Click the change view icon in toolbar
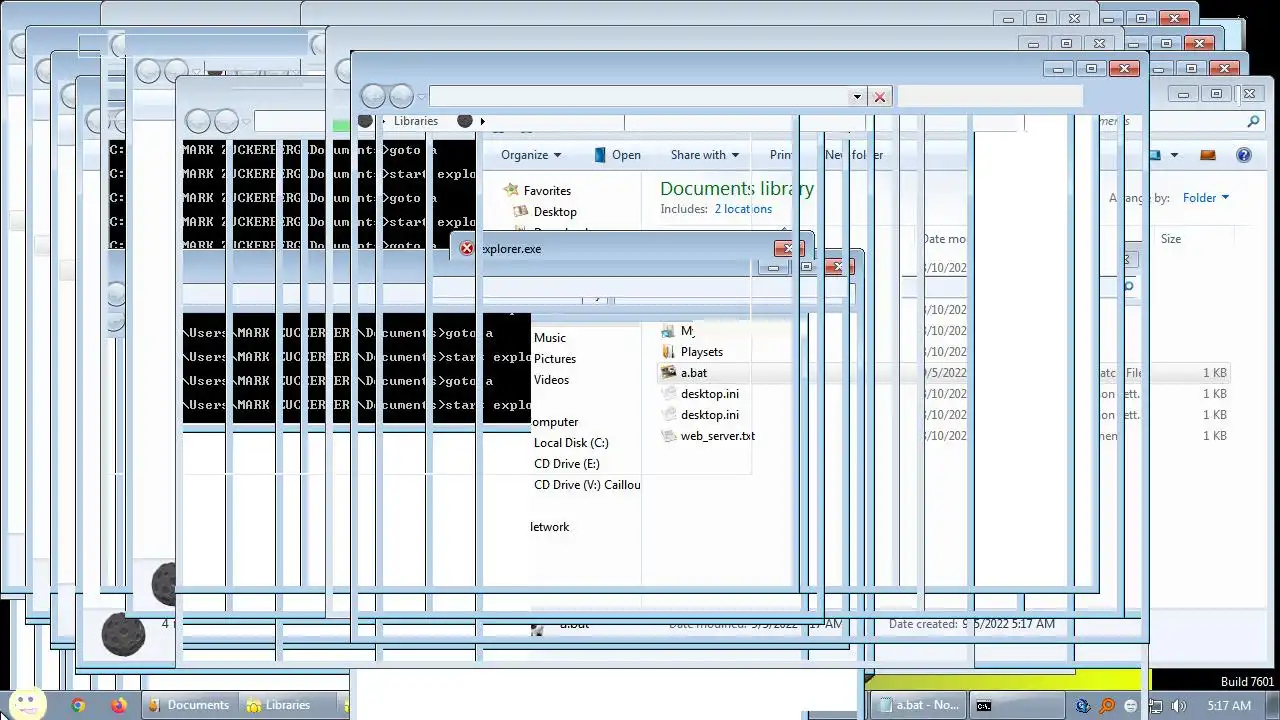The height and width of the screenshot is (720, 1280). pos(1155,155)
